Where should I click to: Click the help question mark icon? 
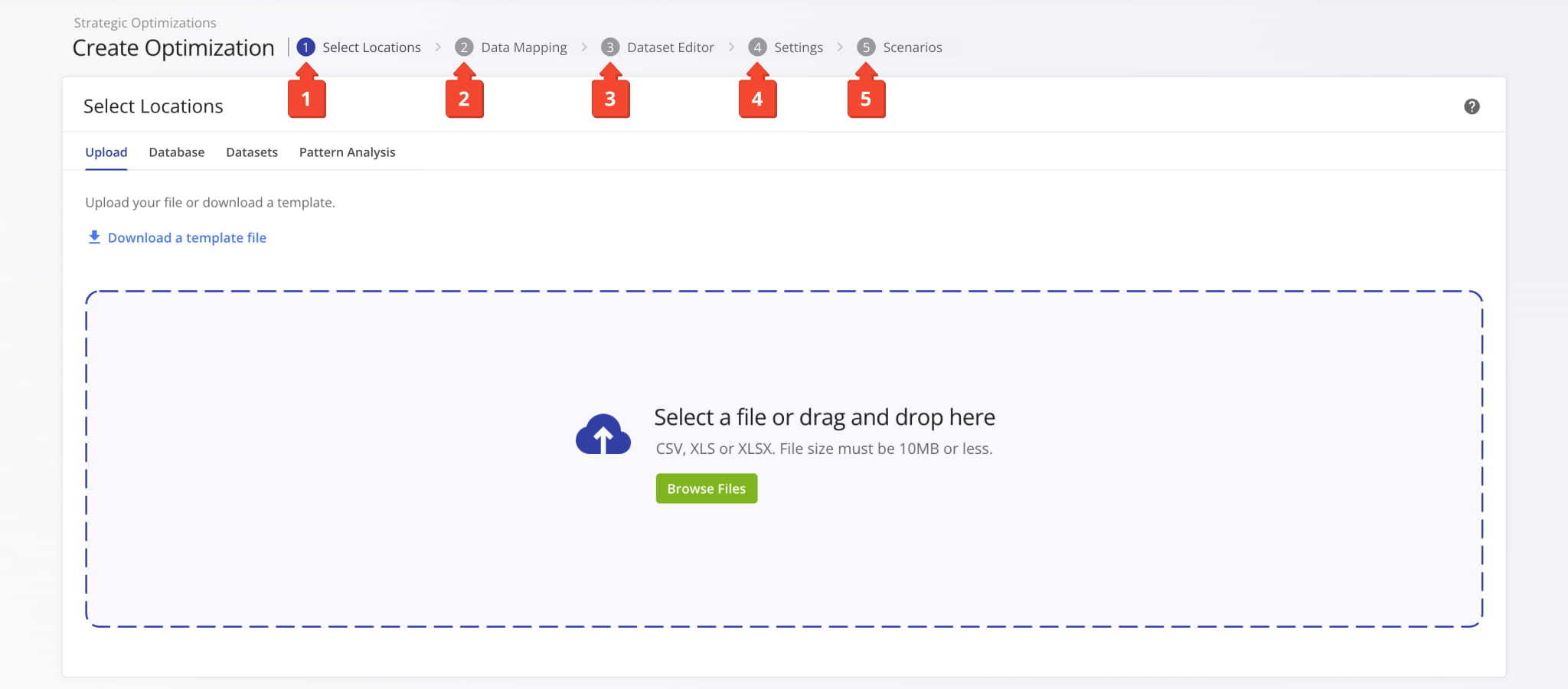pyautogui.click(x=1472, y=106)
